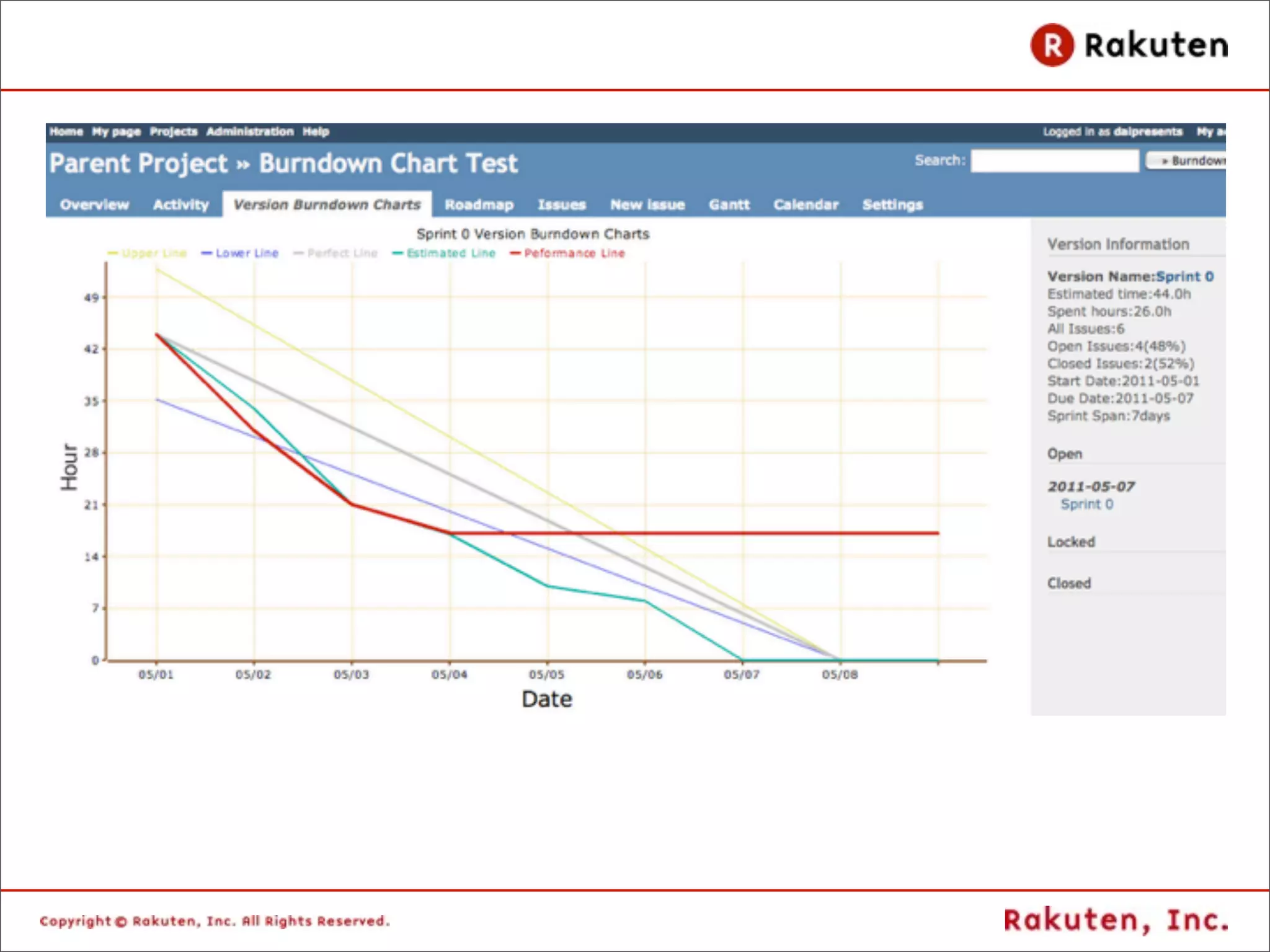Viewport: 1270px width, 952px height.
Task: Open the Issues tab
Action: click(x=561, y=205)
